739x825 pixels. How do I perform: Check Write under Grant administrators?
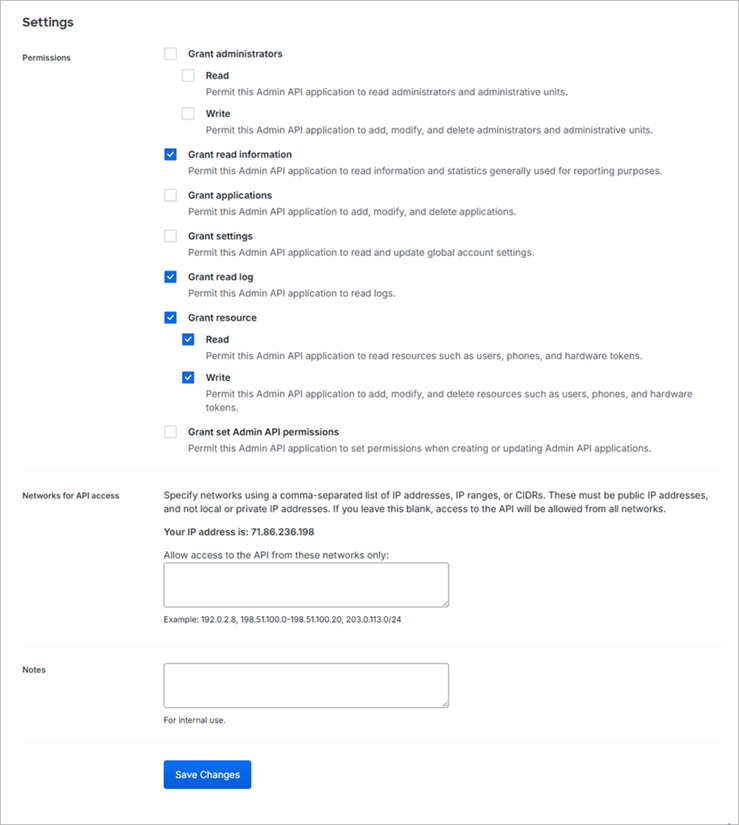pos(188,113)
